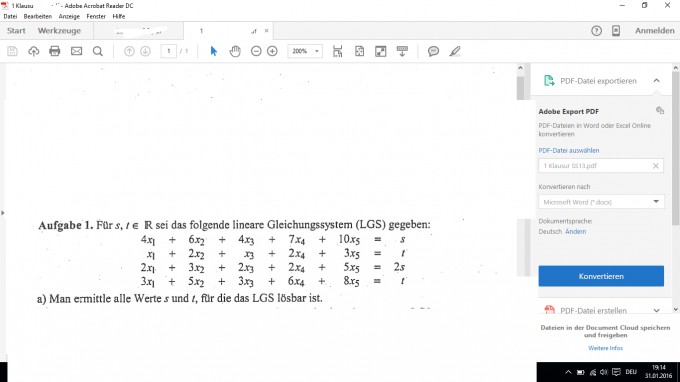This screenshot has height=382, width=680.
Task: Close the open document tab
Action: [266, 31]
